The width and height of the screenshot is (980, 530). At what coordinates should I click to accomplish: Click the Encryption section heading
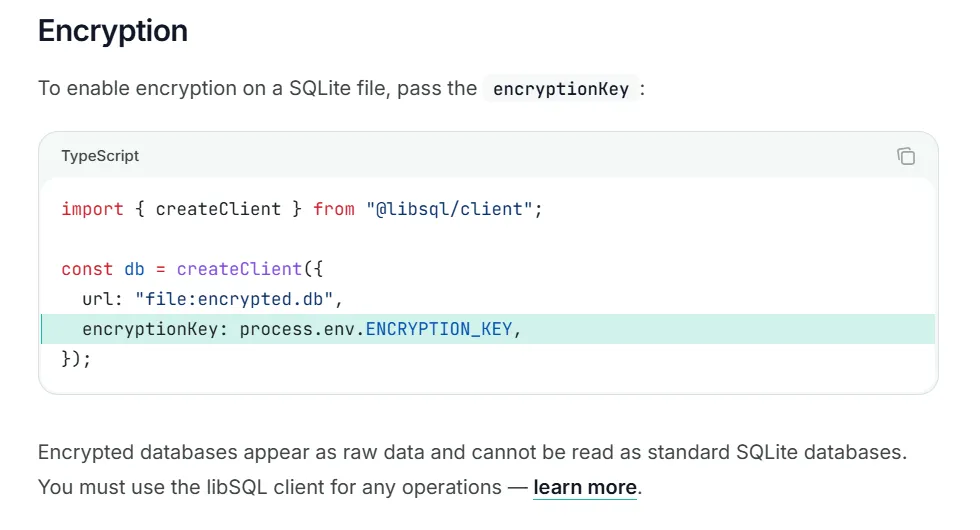(x=113, y=31)
